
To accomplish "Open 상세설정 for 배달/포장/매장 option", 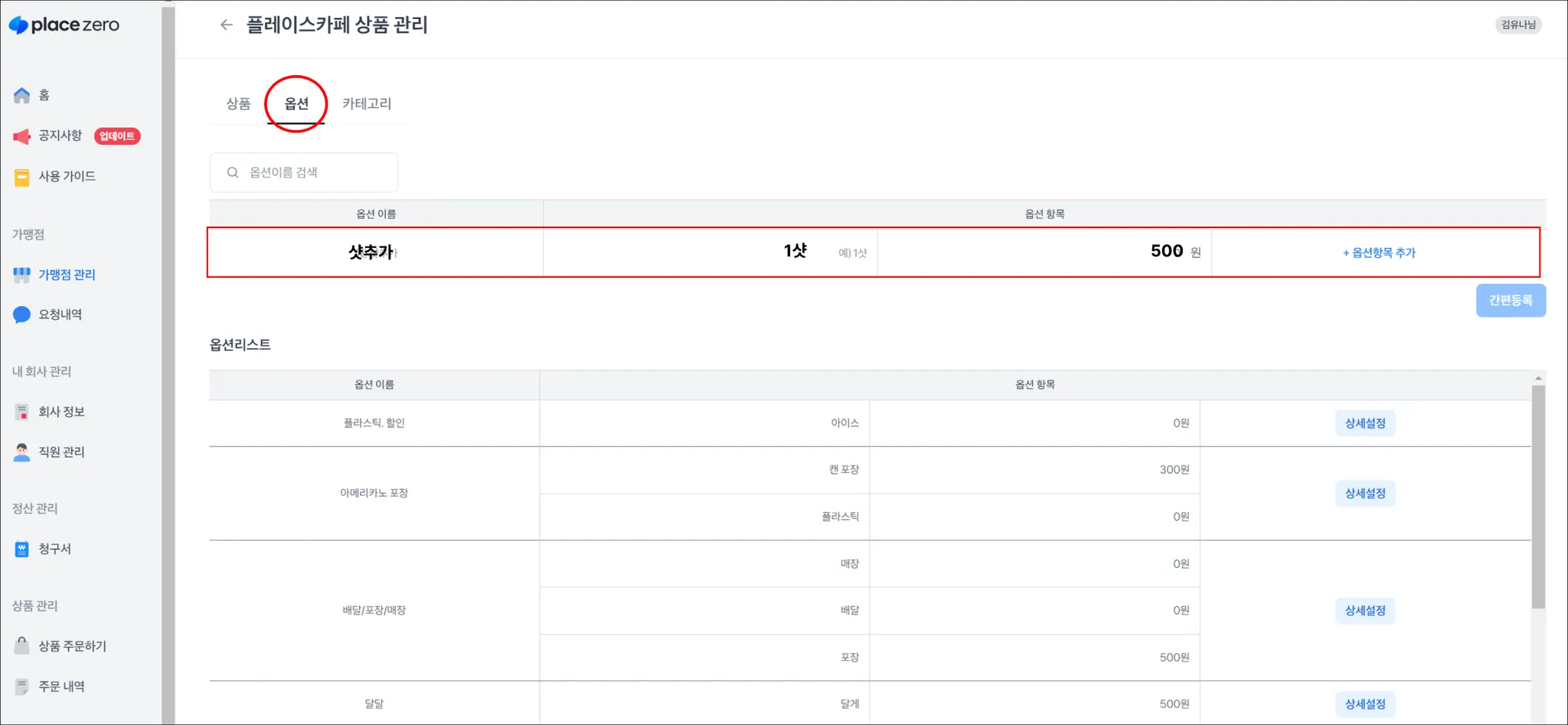I will (1364, 611).
